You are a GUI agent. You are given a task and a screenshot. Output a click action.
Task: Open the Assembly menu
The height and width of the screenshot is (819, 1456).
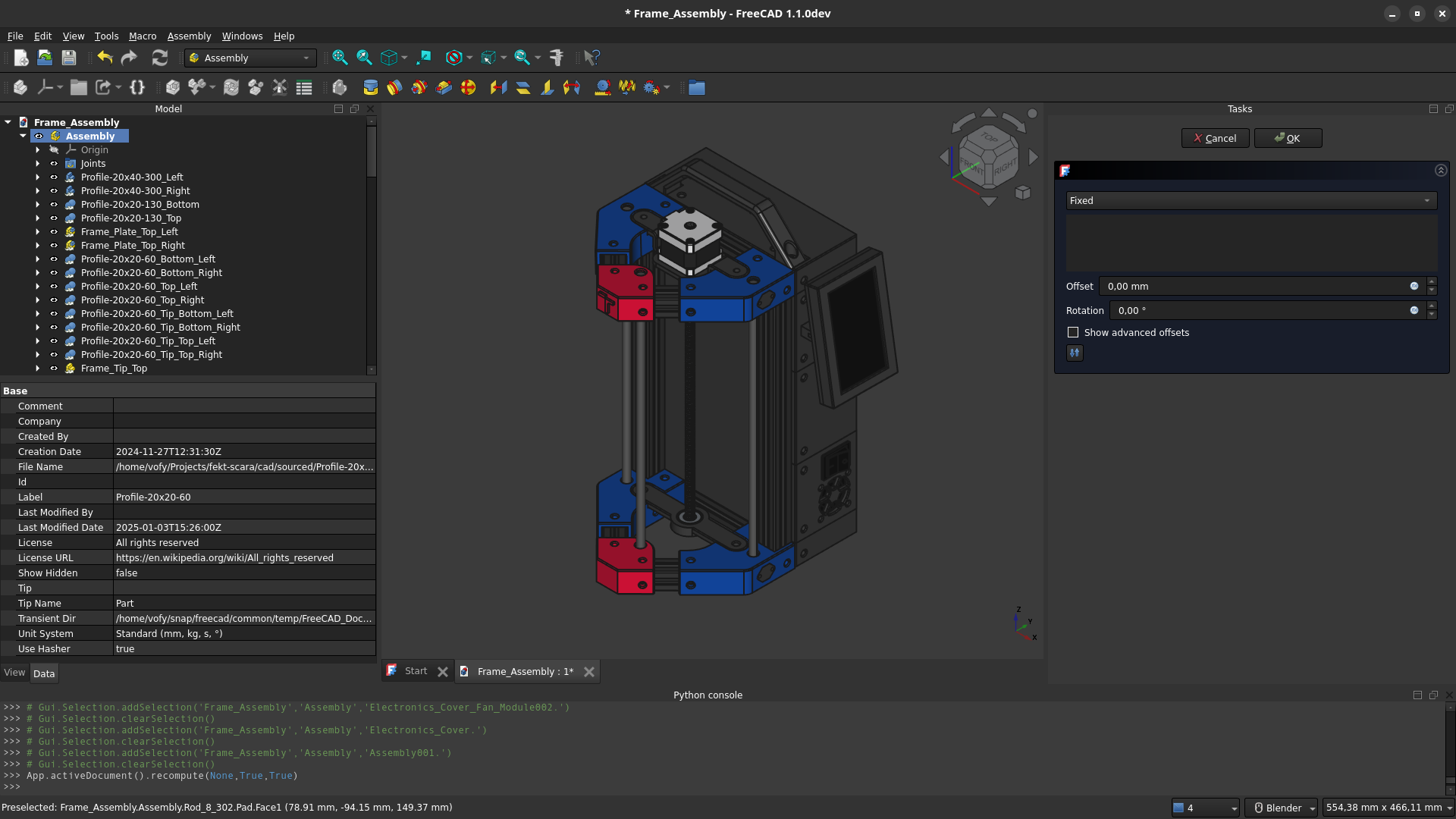(x=189, y=36)
